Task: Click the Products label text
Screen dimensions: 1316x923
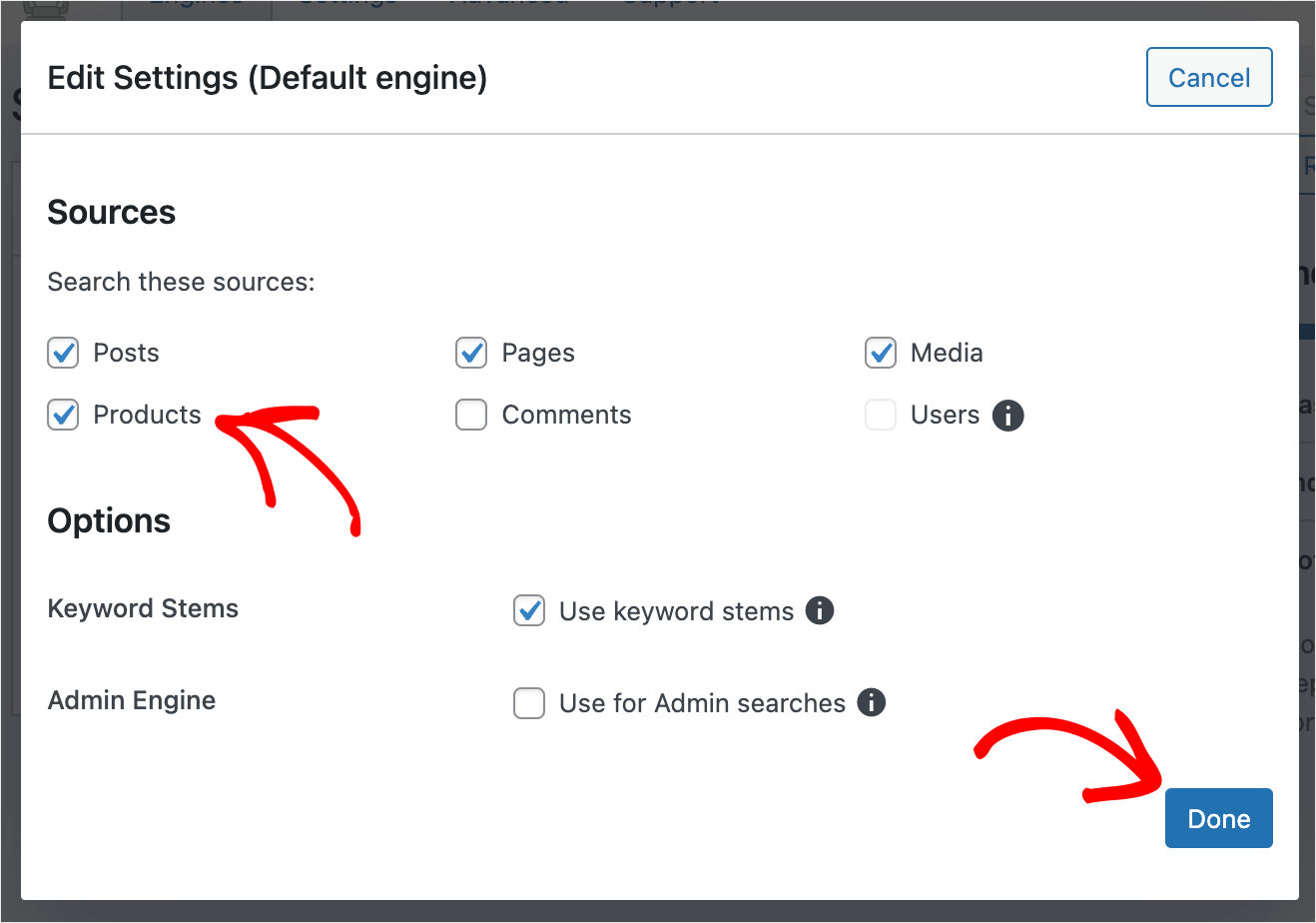Action: tap(148, 415)
